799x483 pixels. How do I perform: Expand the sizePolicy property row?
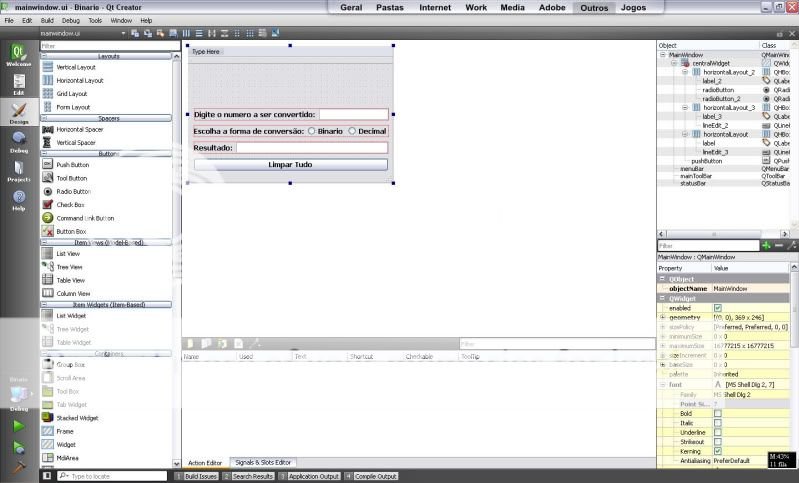(x=662, y=327)
